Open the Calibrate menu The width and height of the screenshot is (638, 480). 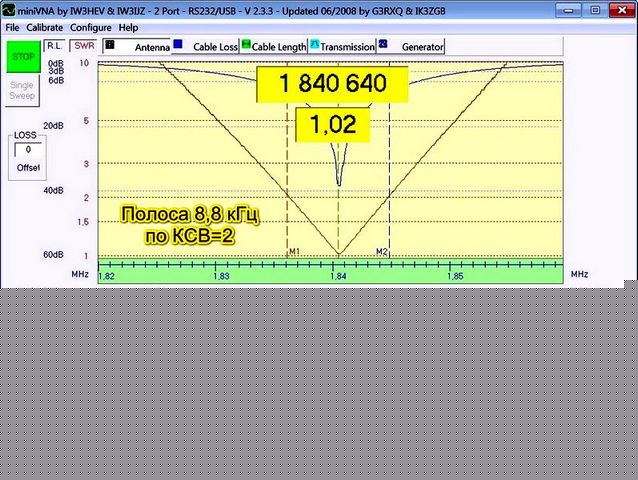(43, 28)
